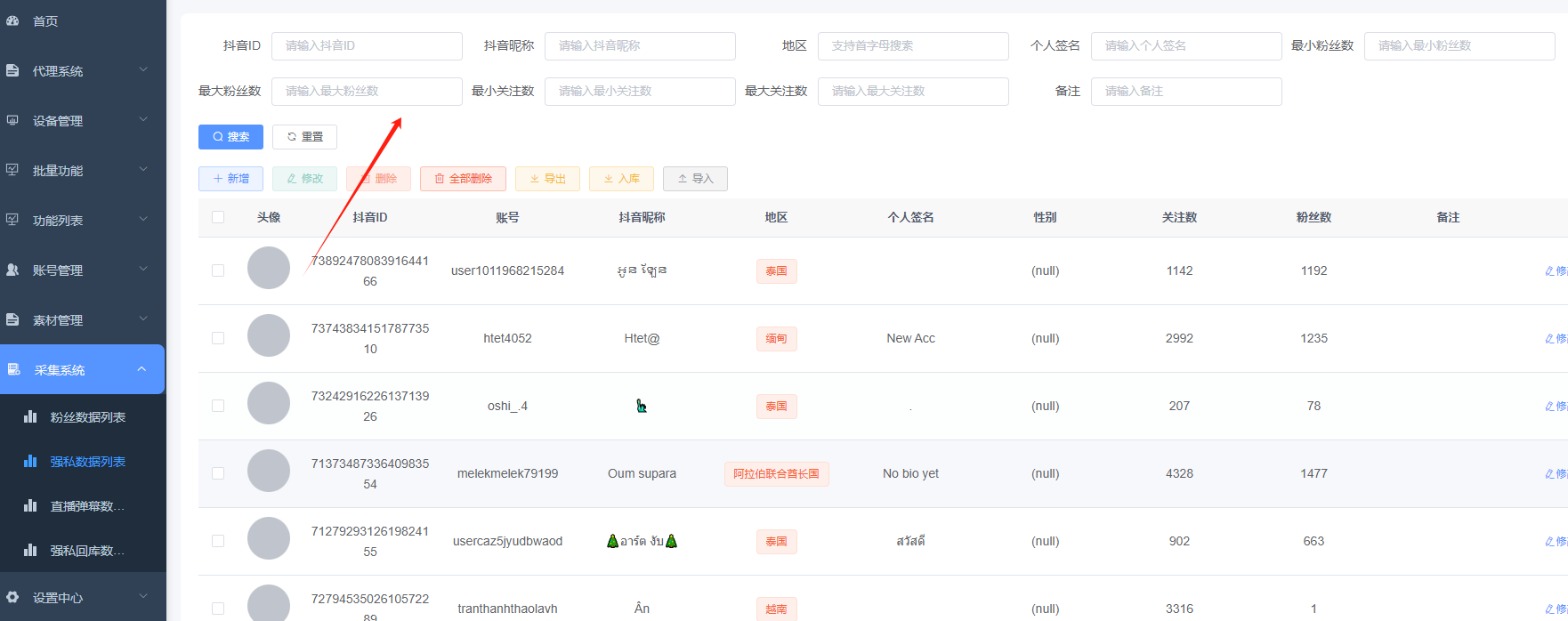Expand 批量功能 menu with its chevron
The height and width of the screenshot is (621, 1568).
(143, 169)
